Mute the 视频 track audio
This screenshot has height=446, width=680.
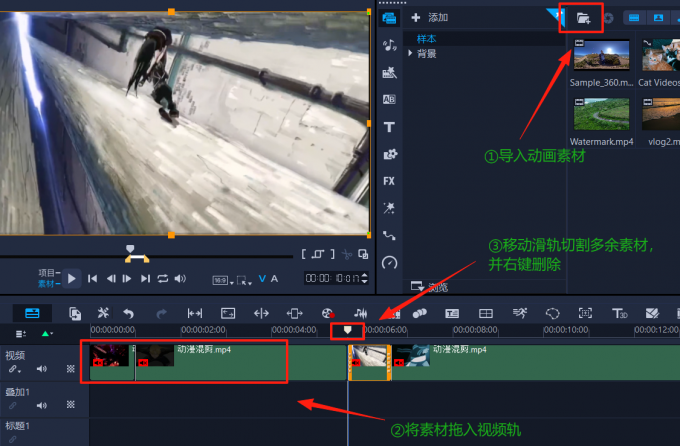coord(42,369)
